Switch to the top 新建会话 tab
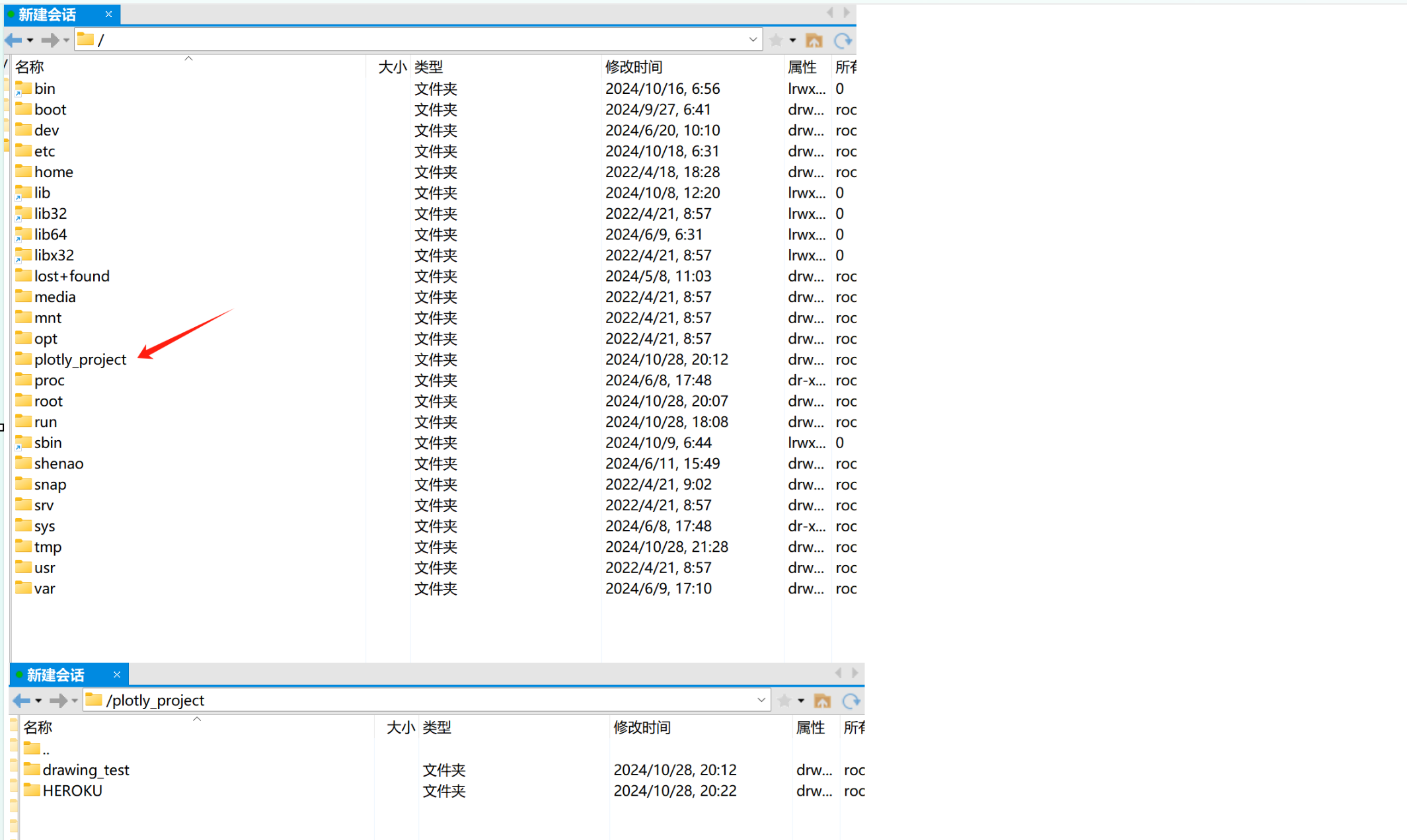The image size is (1407, 840). 48,14
